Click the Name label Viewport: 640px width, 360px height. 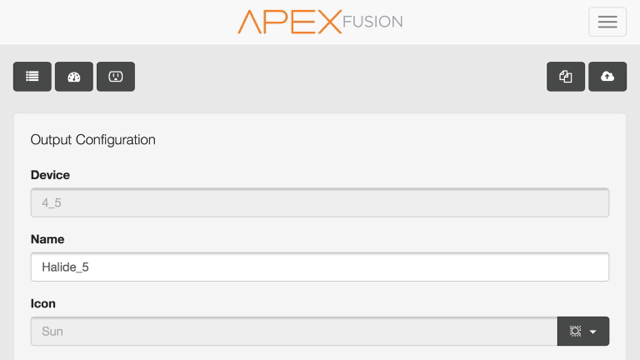(47, 239)
